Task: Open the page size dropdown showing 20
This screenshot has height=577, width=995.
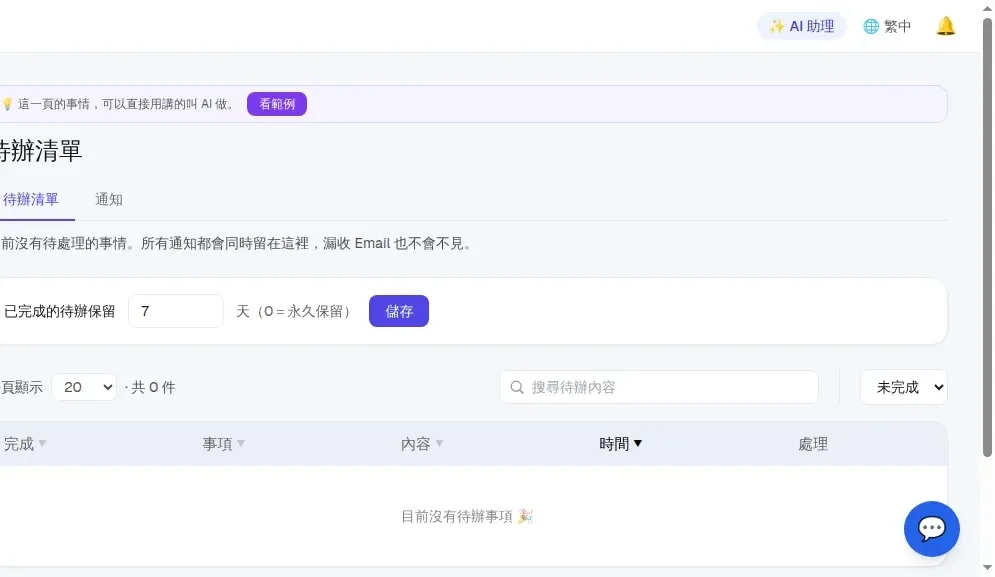Action: click(84, 387)
